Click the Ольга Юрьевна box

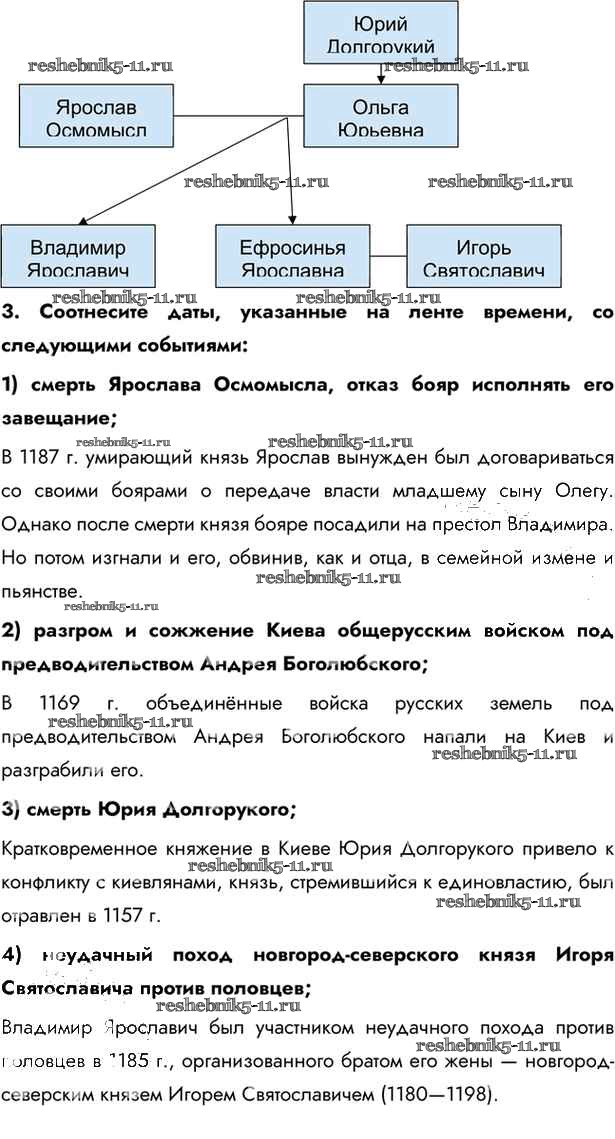point(380,116)
